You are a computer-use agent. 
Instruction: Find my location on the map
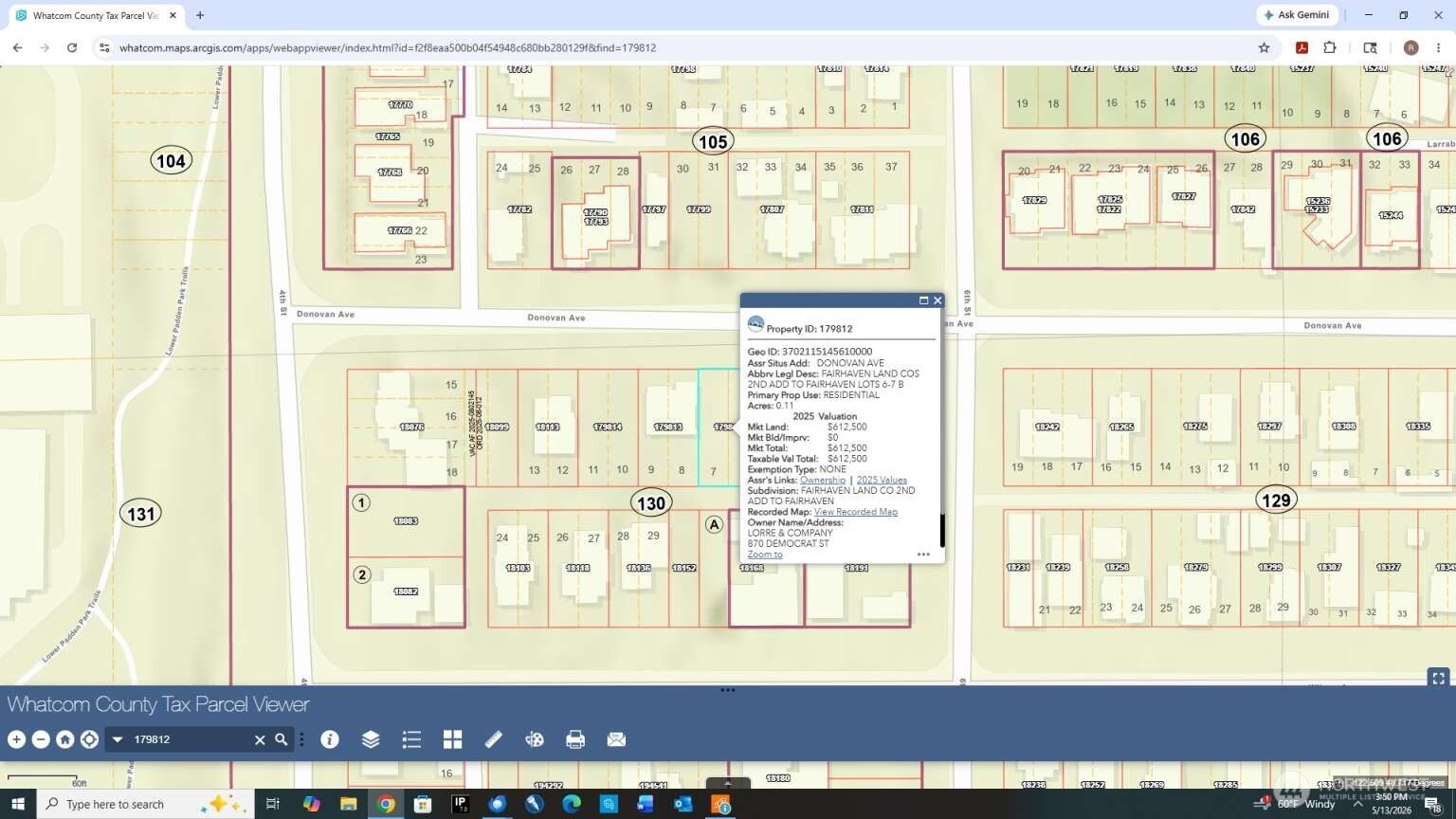coord(89,739)
